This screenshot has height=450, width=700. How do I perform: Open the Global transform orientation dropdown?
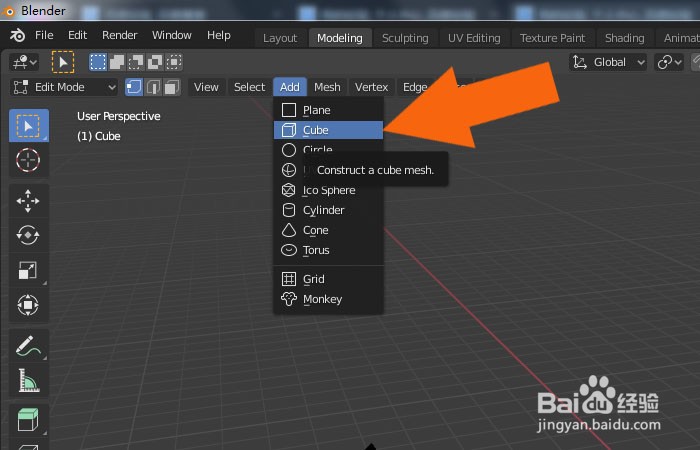coord(608,62)
